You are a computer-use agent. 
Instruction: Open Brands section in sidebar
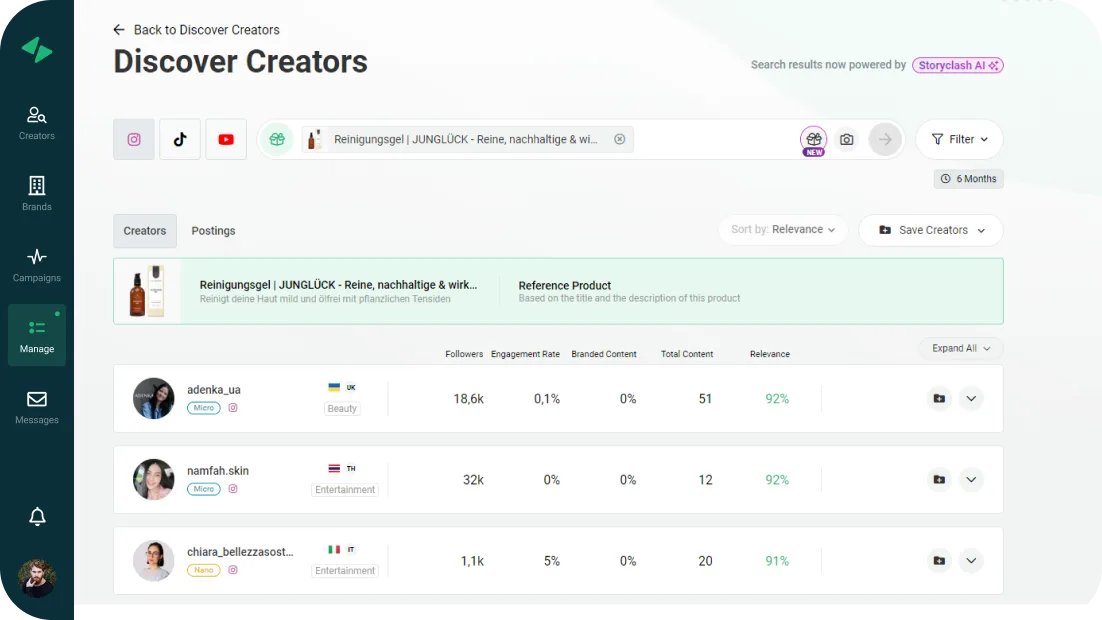click(x=37, y=194)
